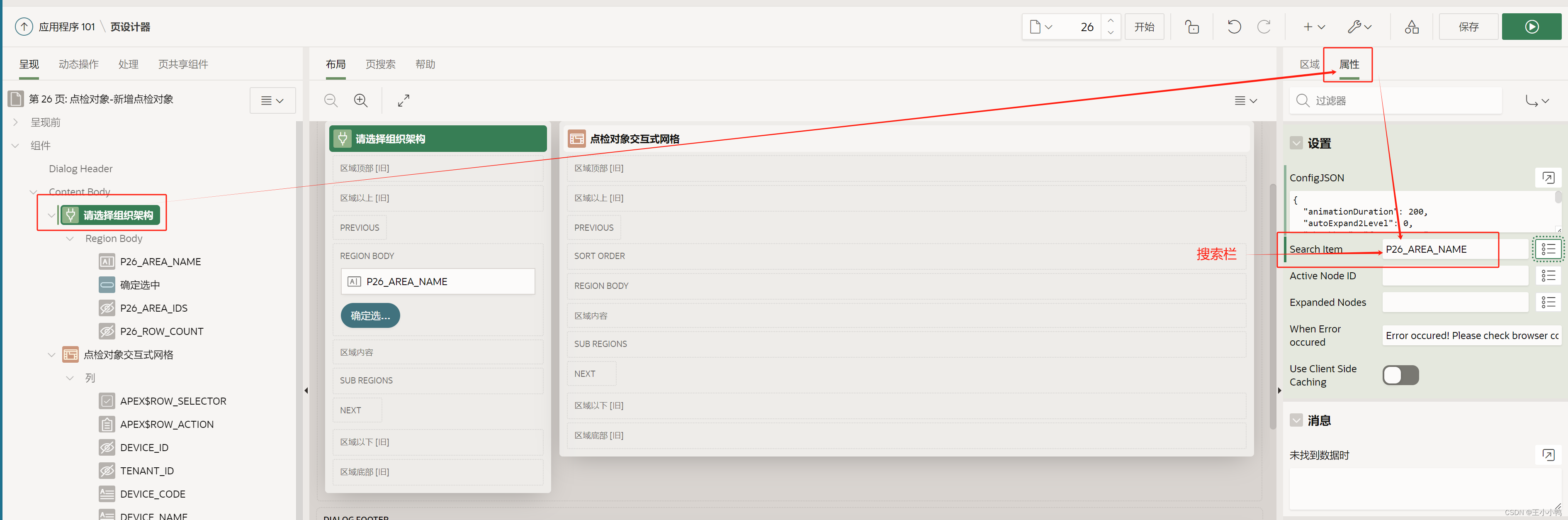Open the rendering tree menu button
The width and height of the screenshot is (1568, 520).
coord(272,100)
